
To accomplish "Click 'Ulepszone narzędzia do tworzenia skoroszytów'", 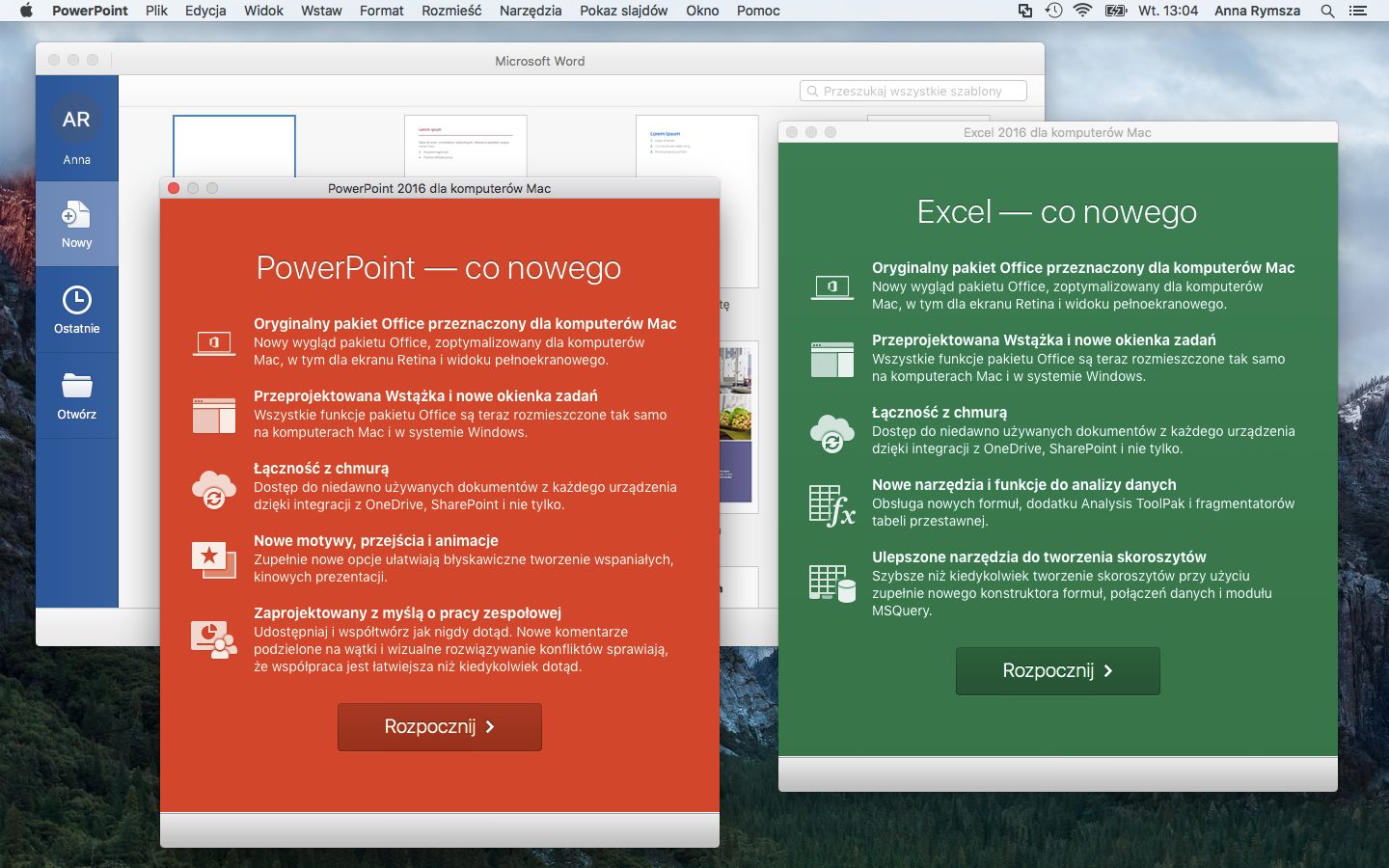I will coord(1039,557).
